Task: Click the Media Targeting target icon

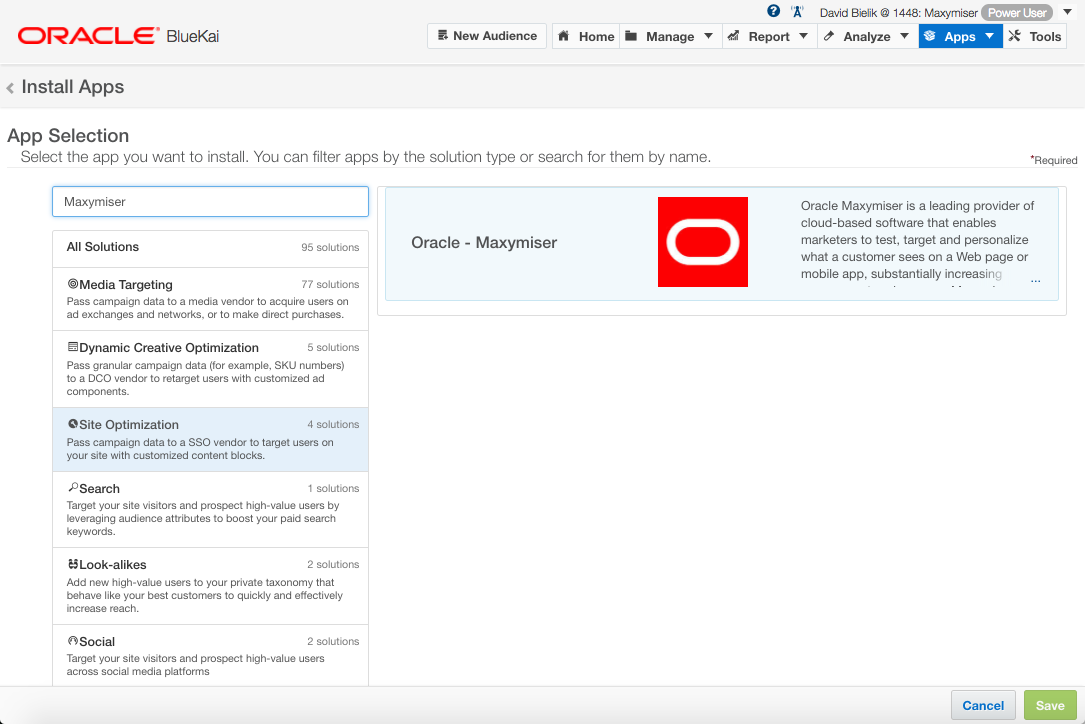Action: coord(73,284)
